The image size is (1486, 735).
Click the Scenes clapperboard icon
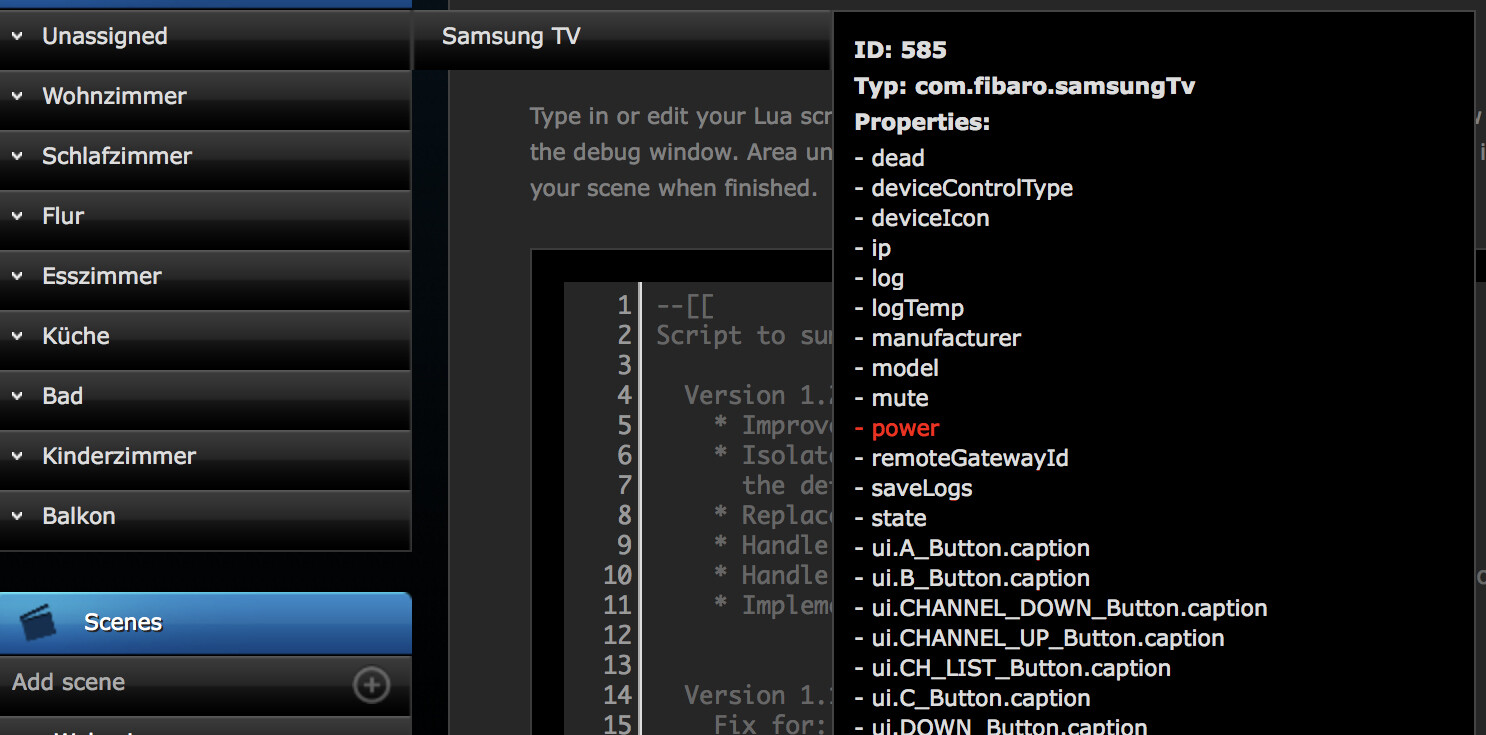coord(39,622)
